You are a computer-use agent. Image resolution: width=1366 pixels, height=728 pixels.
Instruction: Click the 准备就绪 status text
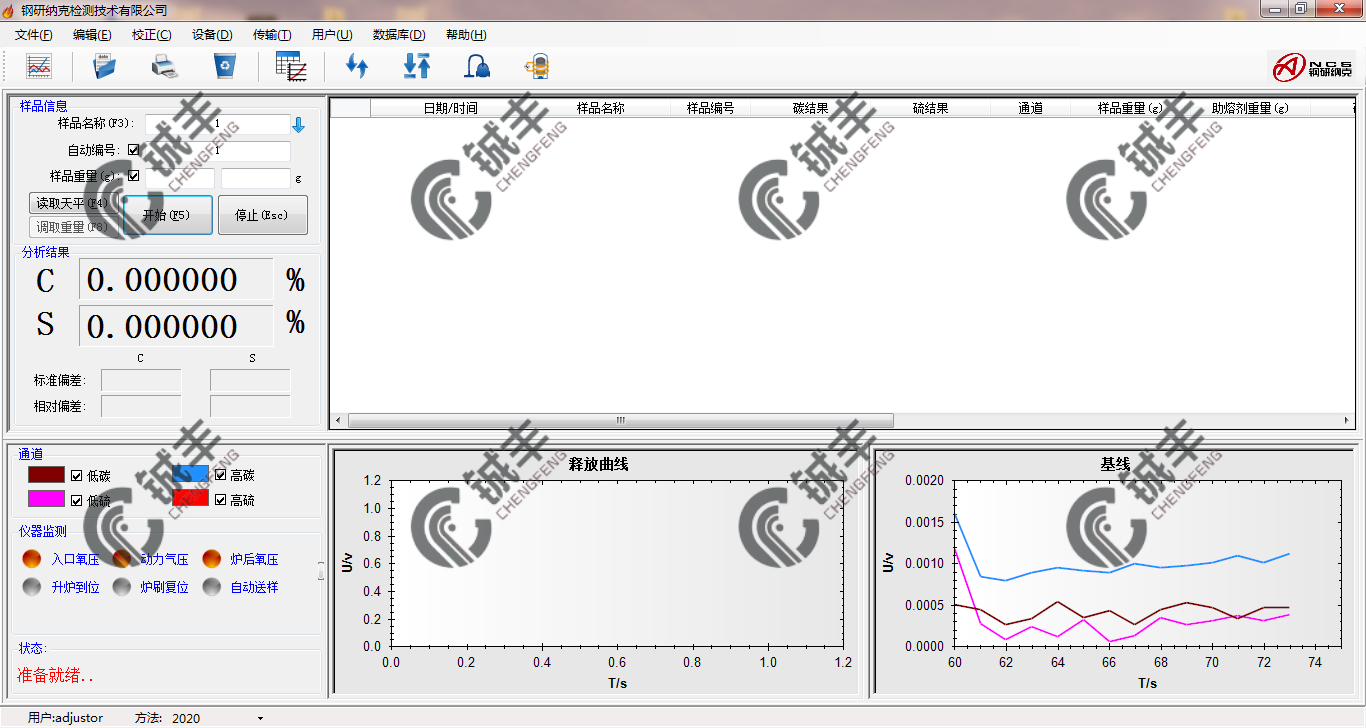click(55, 676)
